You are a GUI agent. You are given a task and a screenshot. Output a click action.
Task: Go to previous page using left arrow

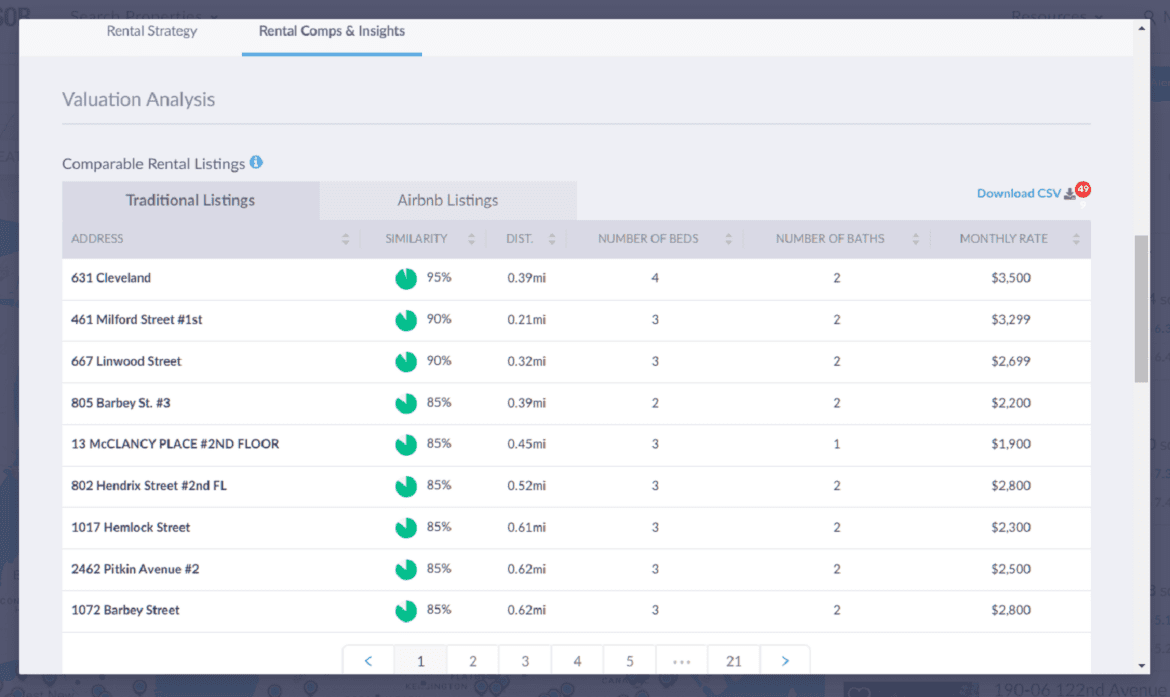click(368, 661)
